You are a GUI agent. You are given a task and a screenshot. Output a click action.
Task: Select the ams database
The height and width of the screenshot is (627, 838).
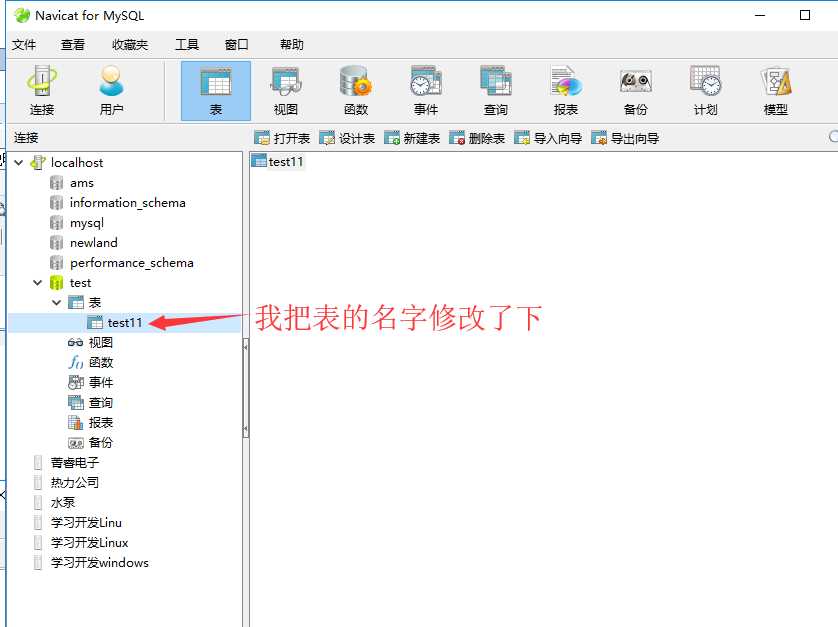[81, 183]
